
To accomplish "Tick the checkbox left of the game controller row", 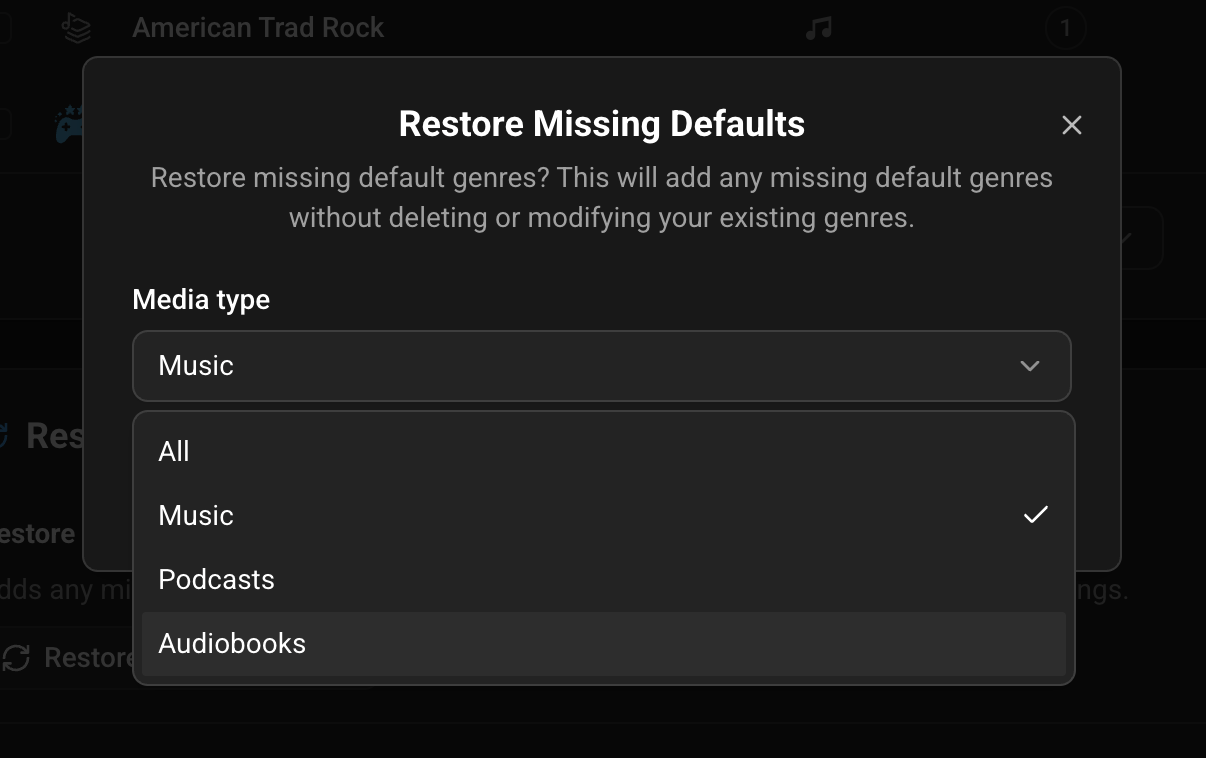I will 4,125.
